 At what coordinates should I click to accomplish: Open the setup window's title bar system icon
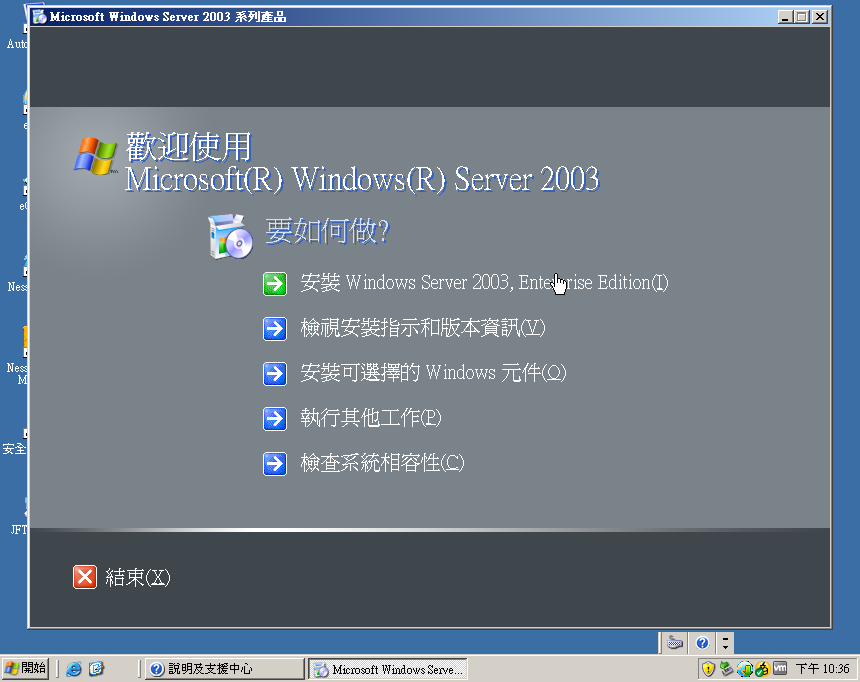[39, 17]
